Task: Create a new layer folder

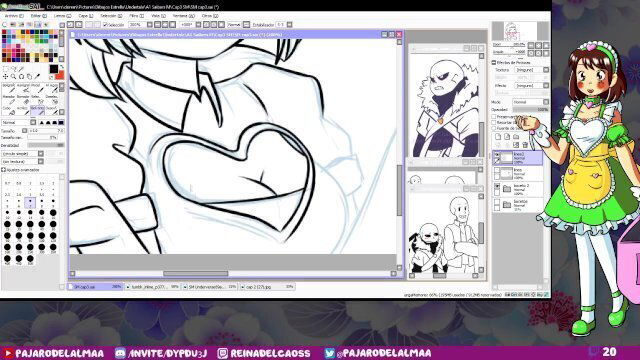Action: [x=516, y=136]
